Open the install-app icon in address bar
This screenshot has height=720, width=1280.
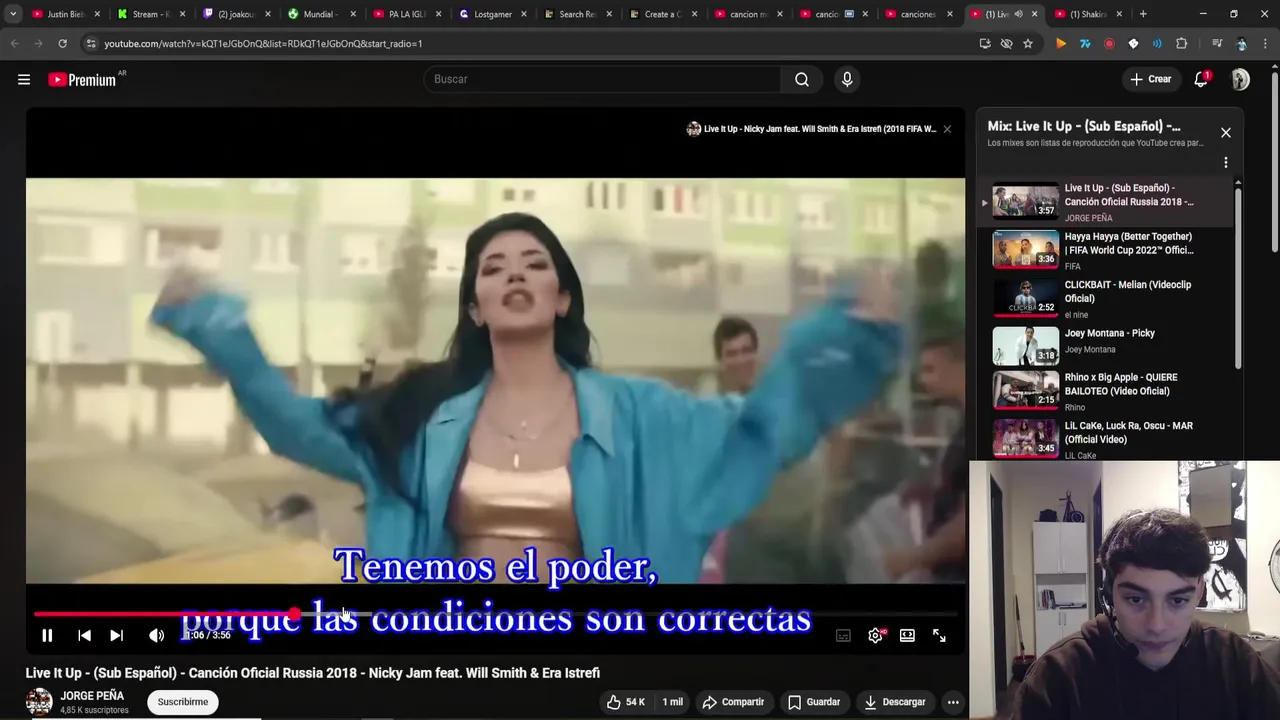985,44
